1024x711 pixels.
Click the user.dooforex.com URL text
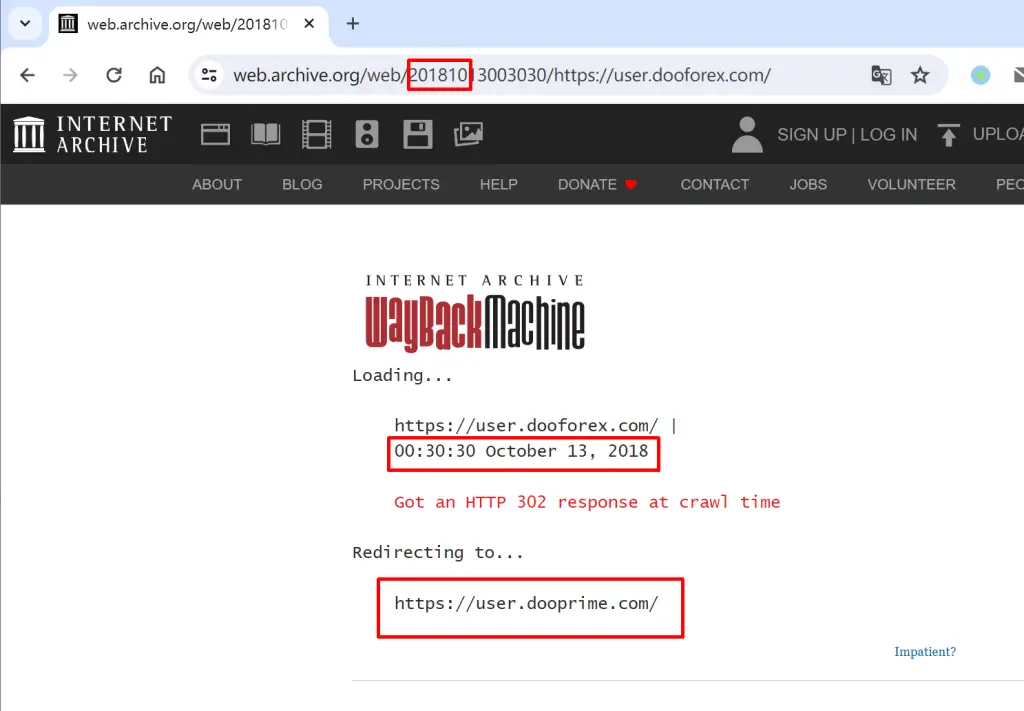526,426
